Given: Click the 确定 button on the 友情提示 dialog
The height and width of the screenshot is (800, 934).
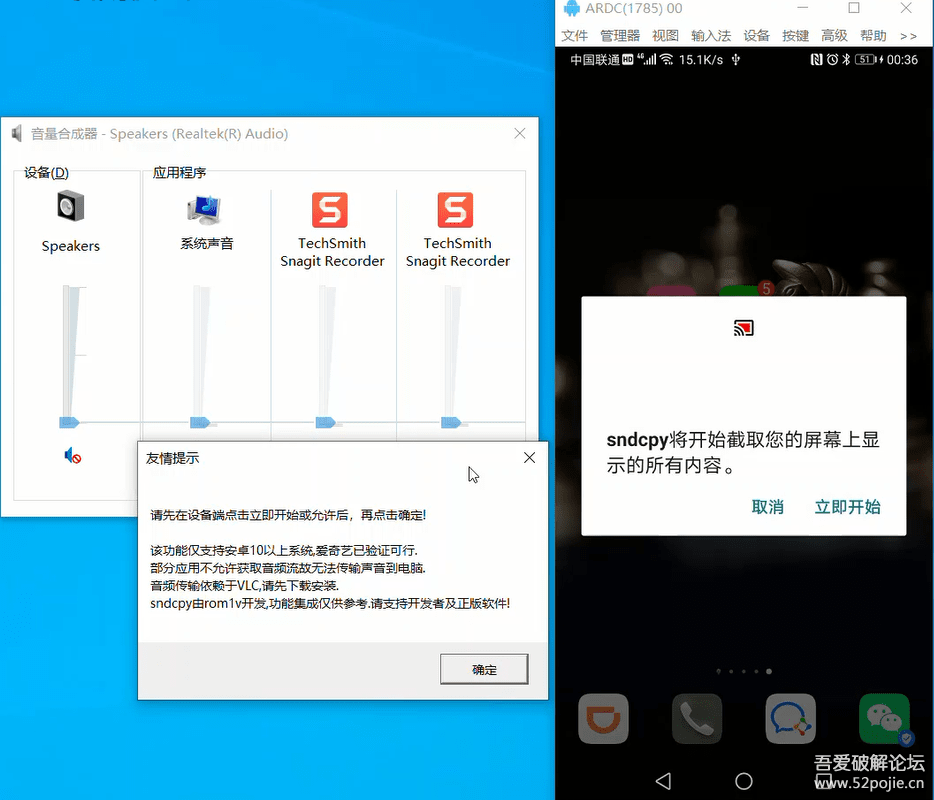Looking at the screenshot, I should [484, 669].
